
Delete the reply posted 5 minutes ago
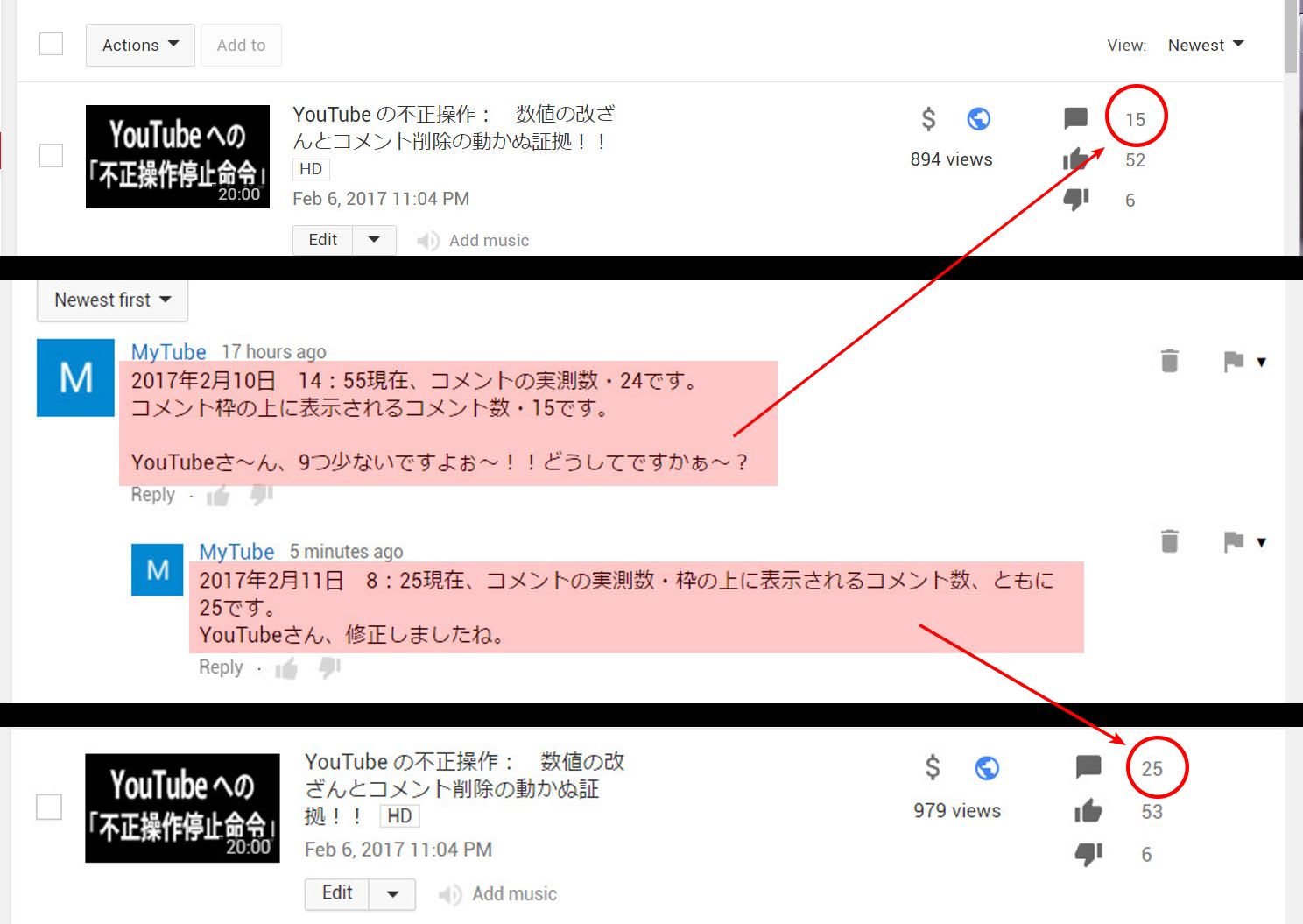point(1169,541)
